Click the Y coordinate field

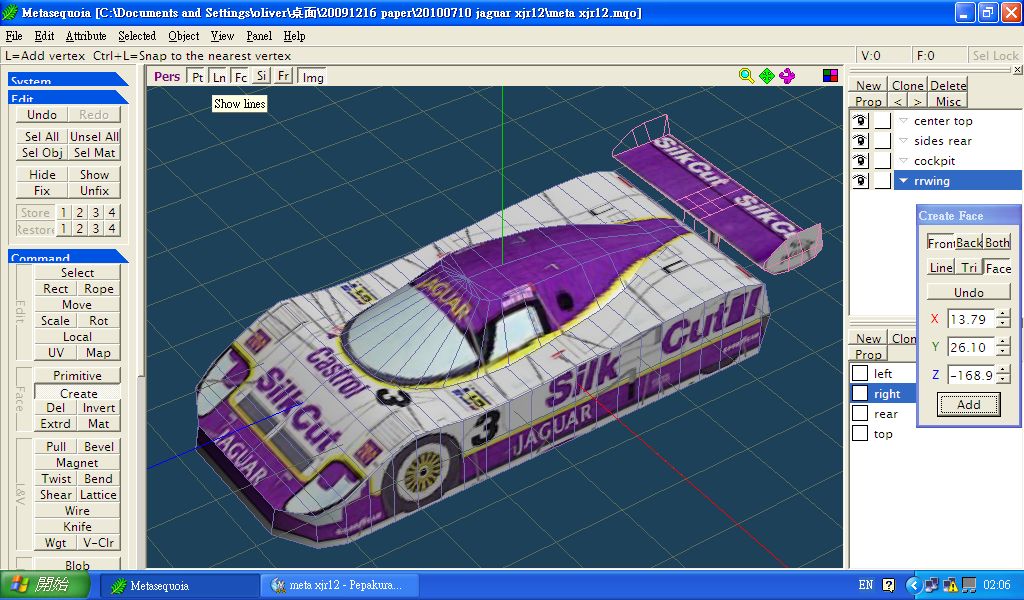click(x=971, y=347)
